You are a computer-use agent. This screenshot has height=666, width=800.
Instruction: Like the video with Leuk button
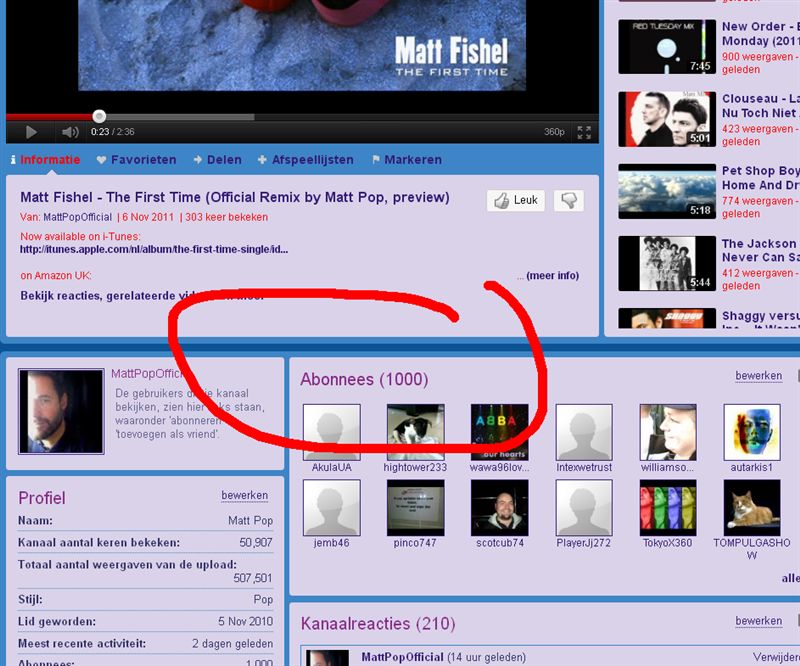[515, 200]
